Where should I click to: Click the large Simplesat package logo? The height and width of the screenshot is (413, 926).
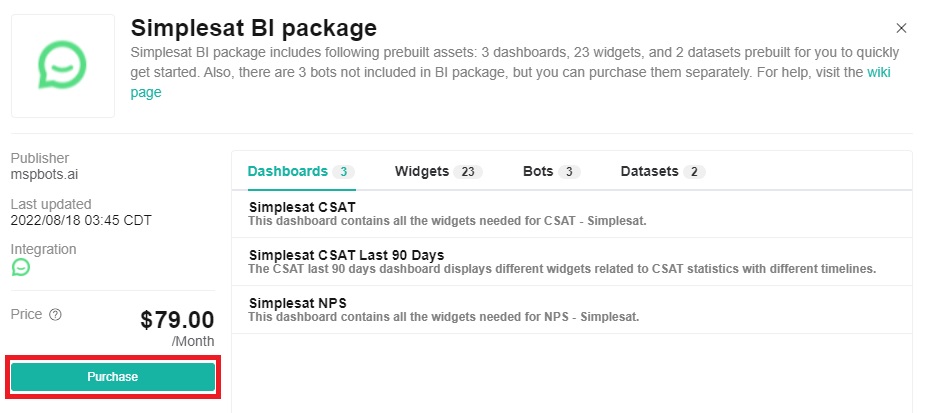coord(64,66)
